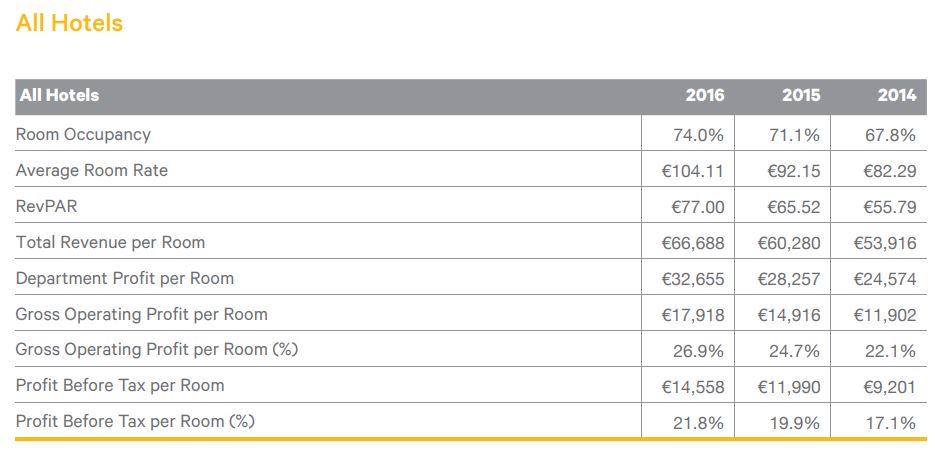This screenshot has height=453, width=935.
Task: Click the €11,902 gross operating profit cell
Action: tap(884, 315)
